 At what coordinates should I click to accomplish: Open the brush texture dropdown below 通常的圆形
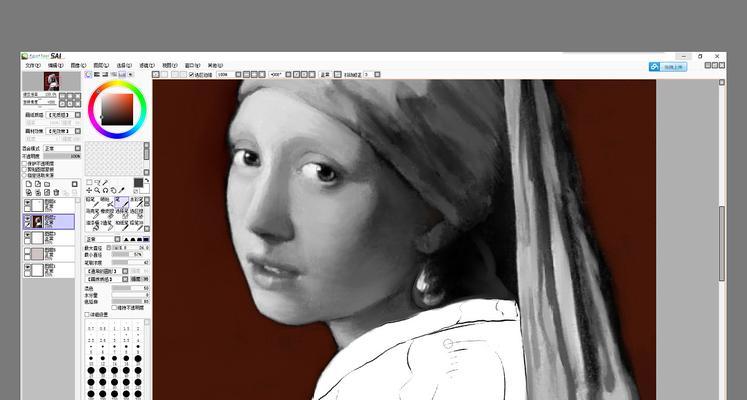coord(125,279)
